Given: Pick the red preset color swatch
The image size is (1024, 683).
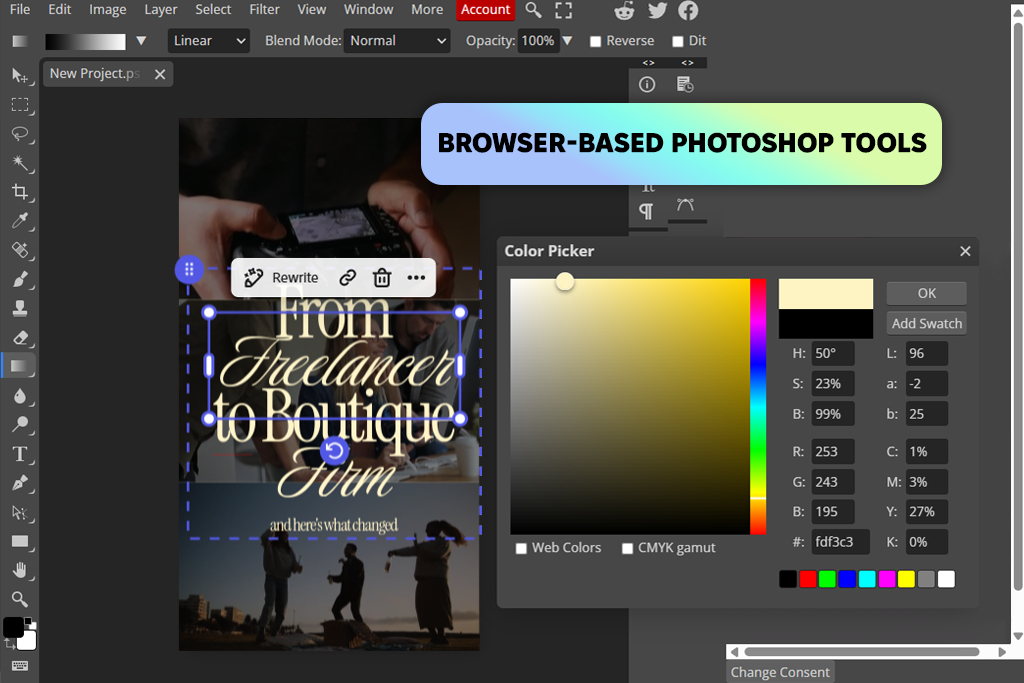Looking at the screenshot, I should point(808,579).
